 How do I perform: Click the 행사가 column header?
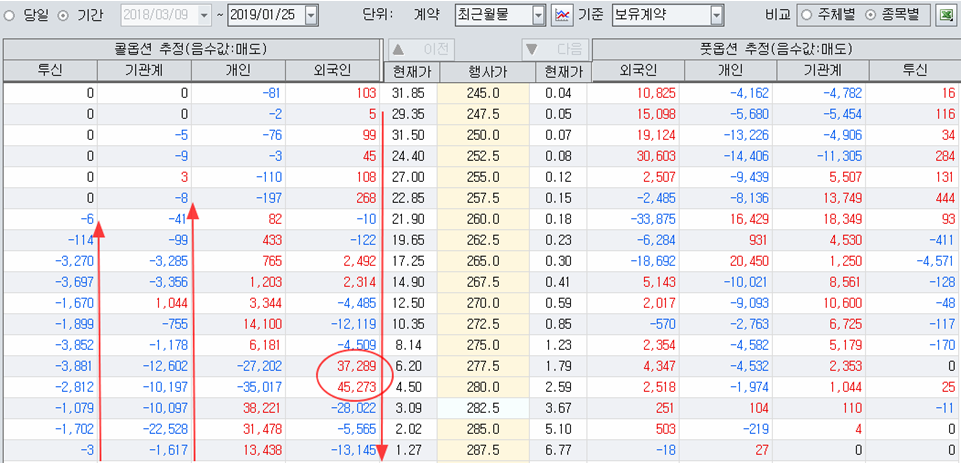point(487,70)
